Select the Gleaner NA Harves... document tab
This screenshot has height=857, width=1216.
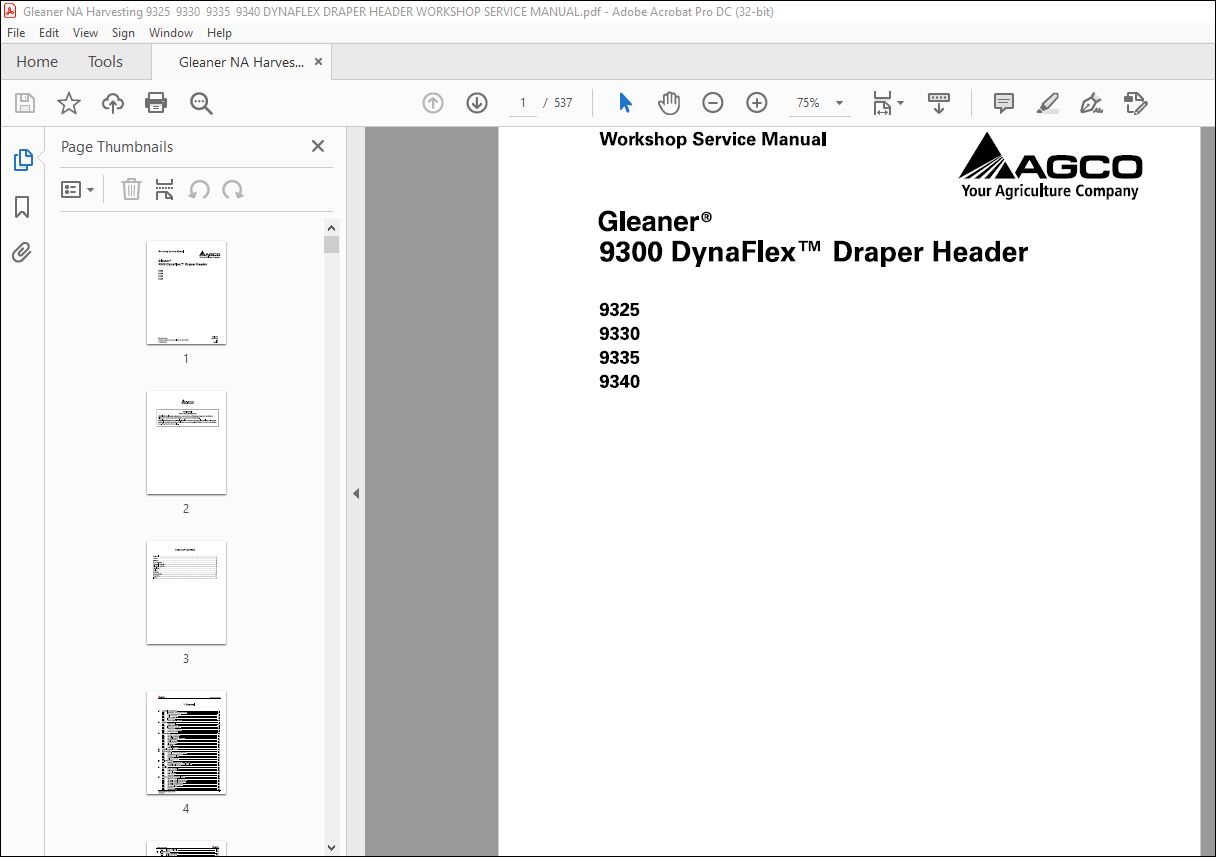[x=241, y=62]
